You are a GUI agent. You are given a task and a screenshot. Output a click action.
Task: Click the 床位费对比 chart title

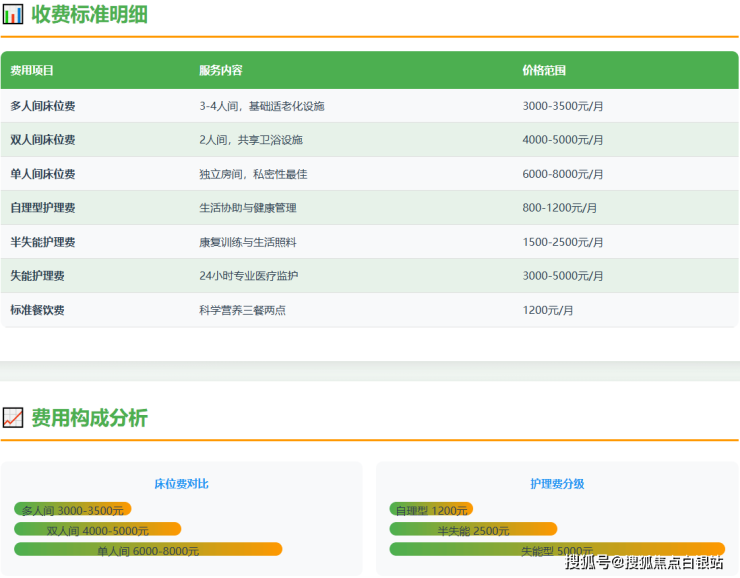click(x=181, y=484)
